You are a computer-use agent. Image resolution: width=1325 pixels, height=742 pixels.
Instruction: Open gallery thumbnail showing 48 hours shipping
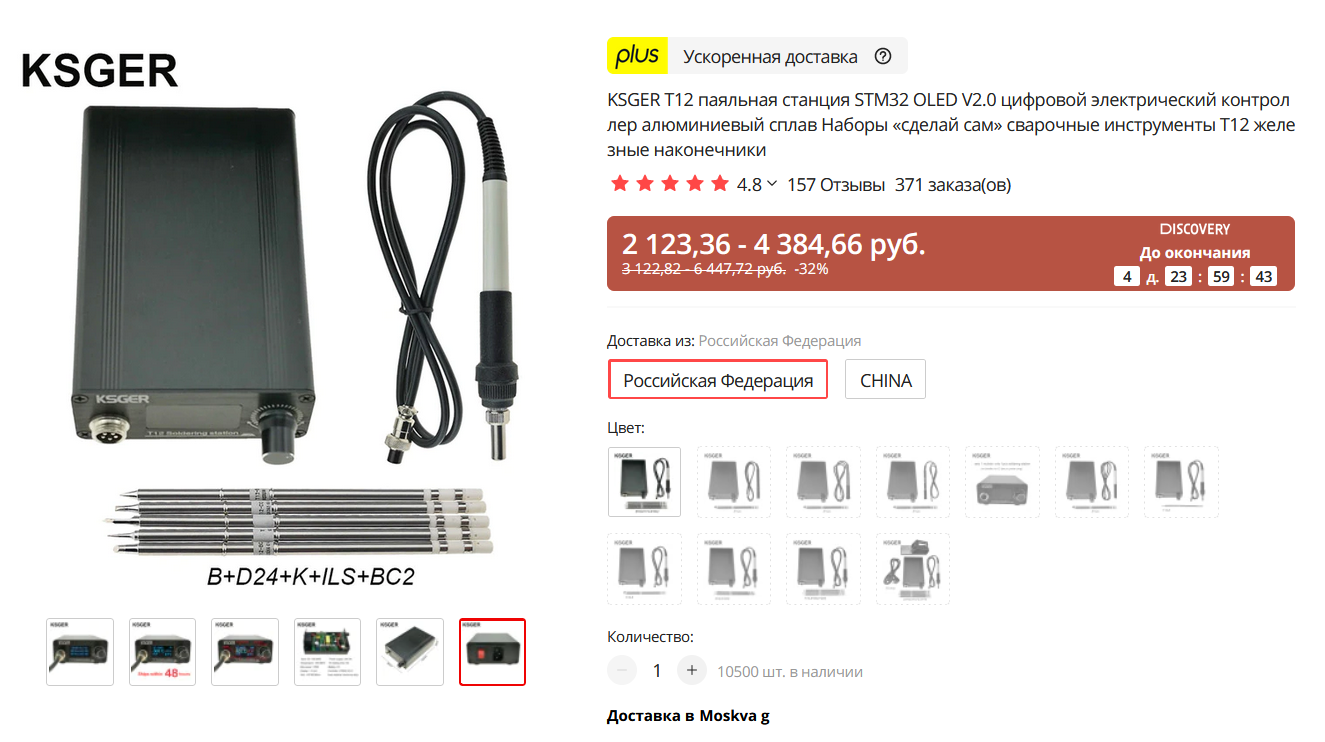162,652
